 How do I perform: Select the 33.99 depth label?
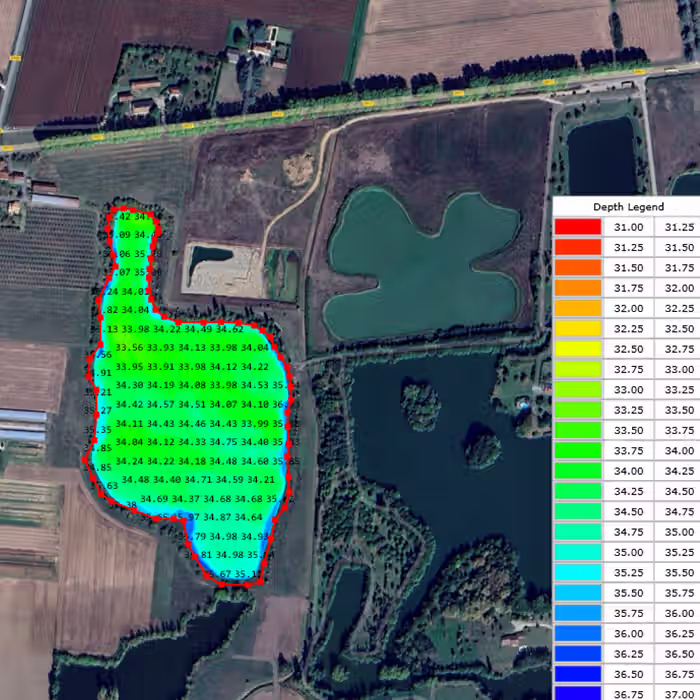[255, 423]
